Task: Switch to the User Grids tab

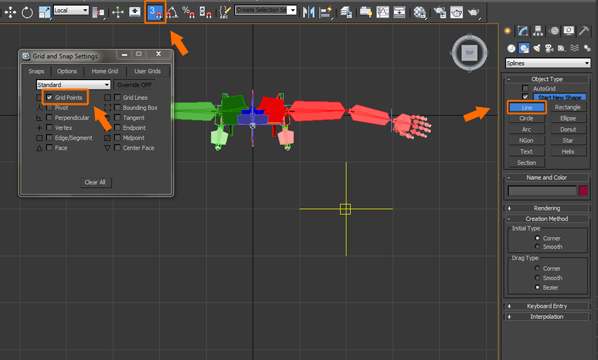Action: coord(148,71)
